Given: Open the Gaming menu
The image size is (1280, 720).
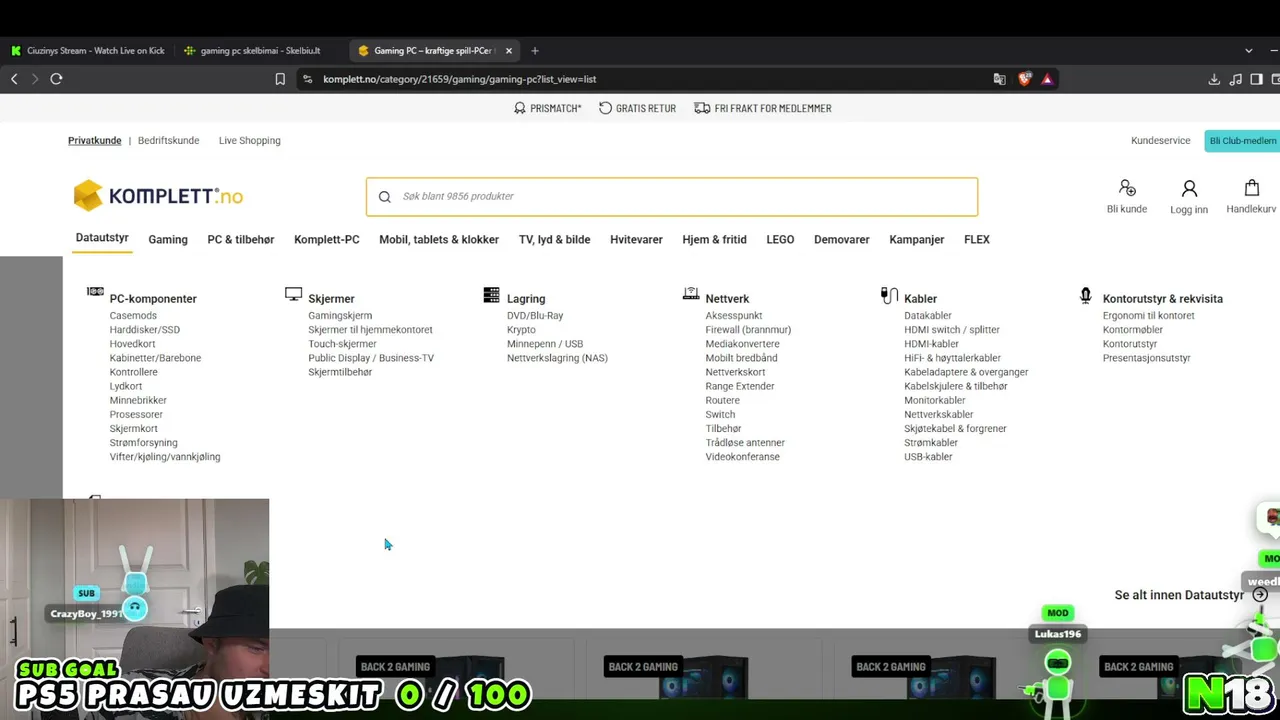Looking at the screenshot, I should (168, 240).
